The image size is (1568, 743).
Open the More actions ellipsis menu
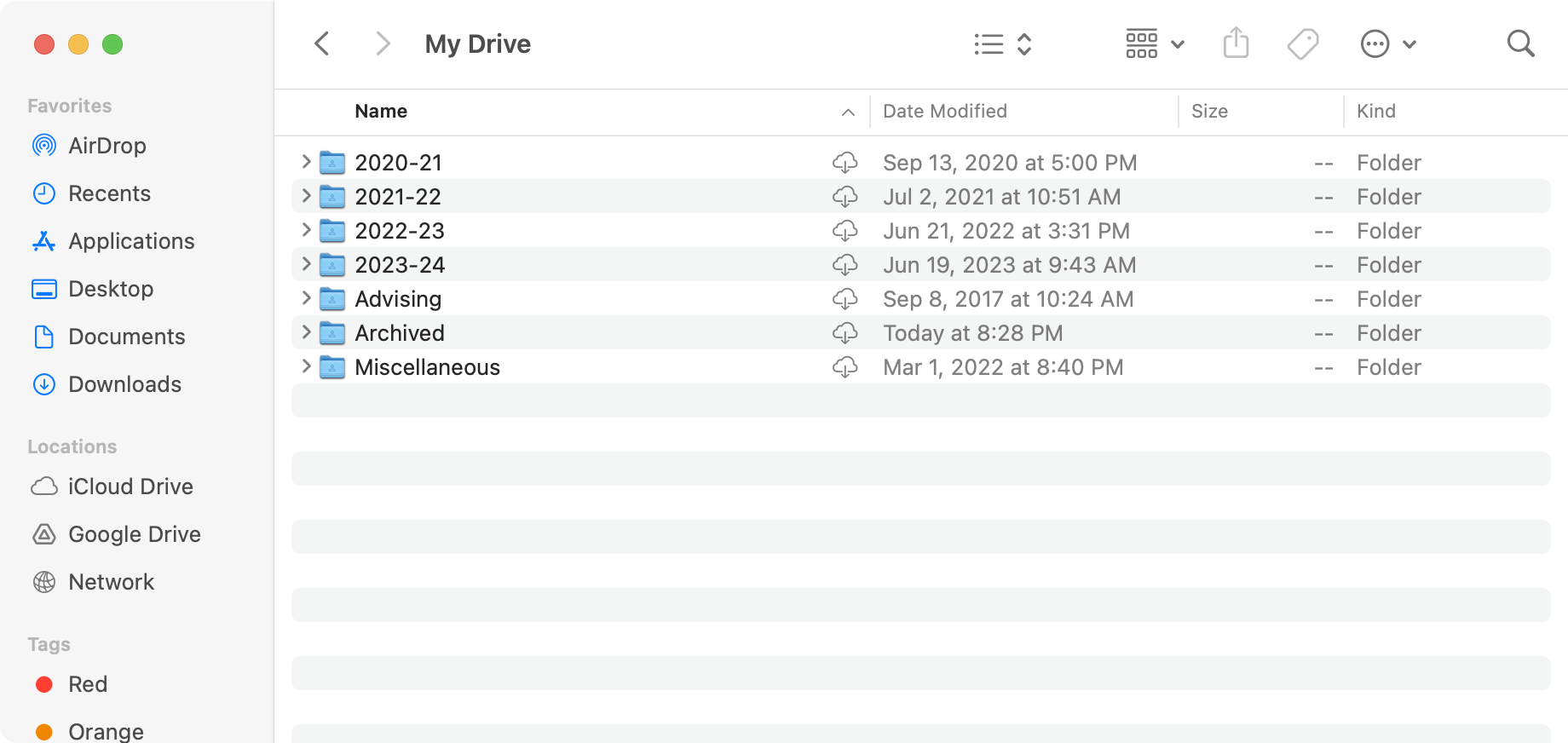point(1387,43)
